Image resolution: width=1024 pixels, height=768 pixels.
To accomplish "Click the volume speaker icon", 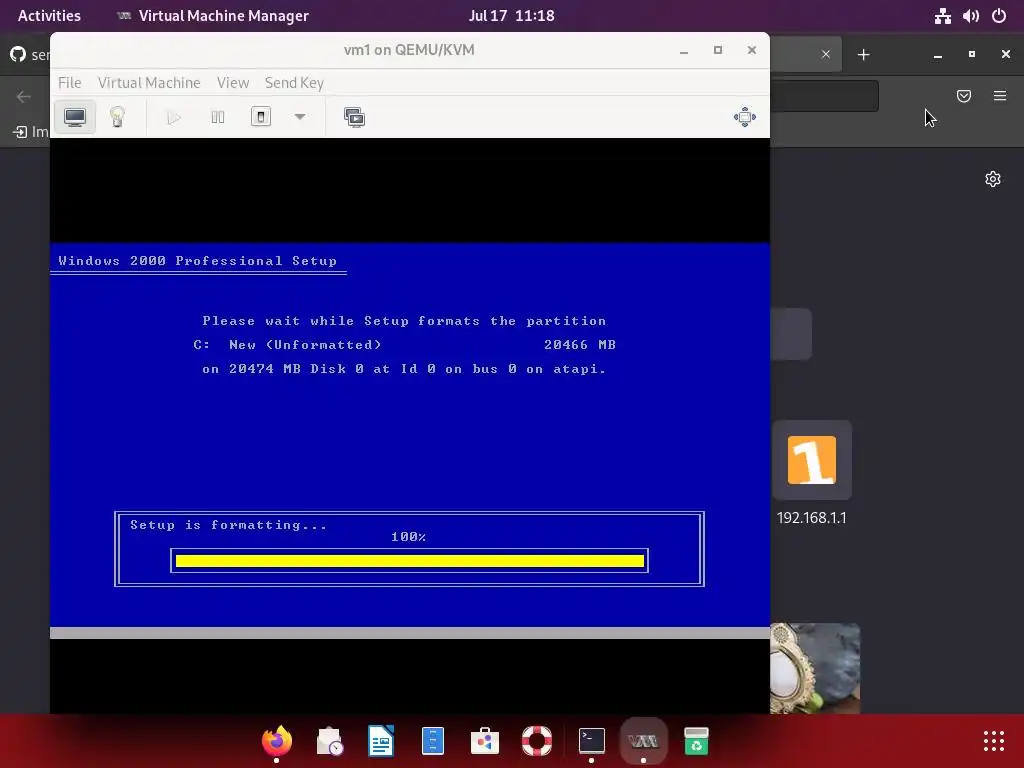I will [970, 16].
